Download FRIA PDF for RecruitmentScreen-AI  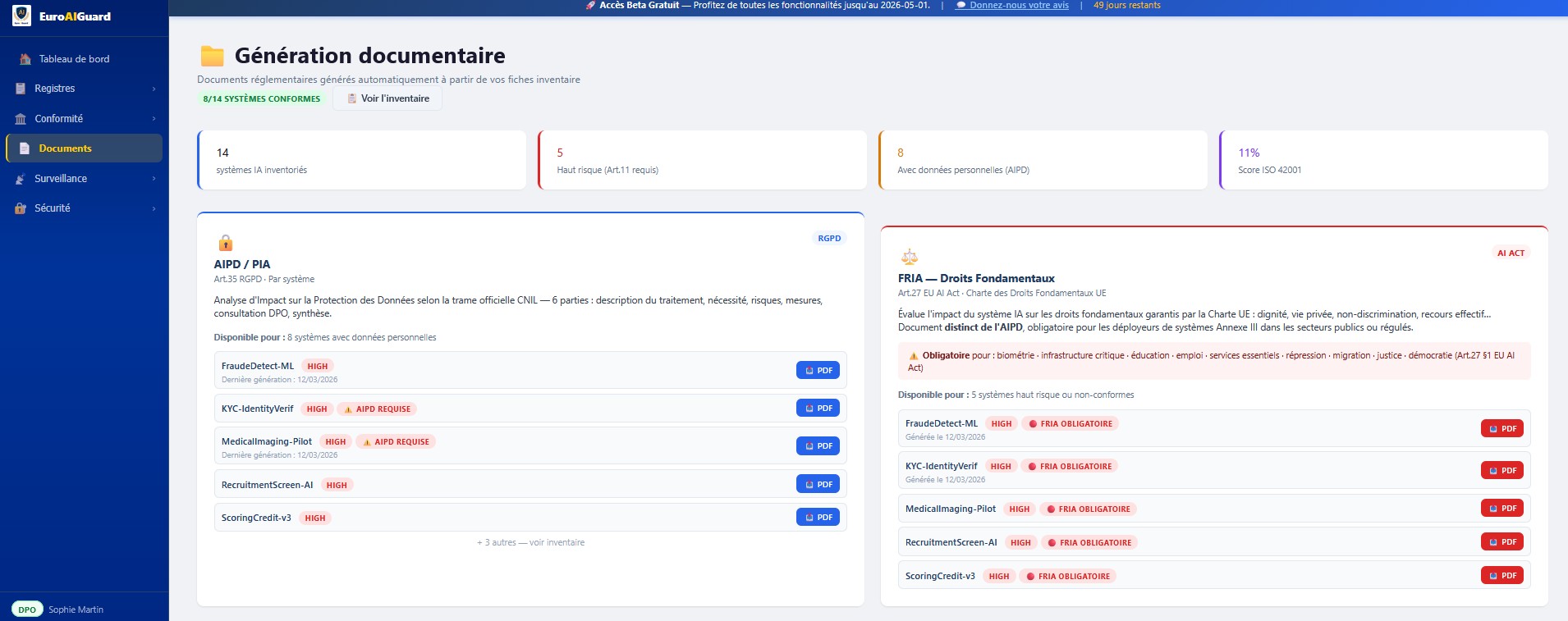pyautogui.click(x=1502, y=542)
